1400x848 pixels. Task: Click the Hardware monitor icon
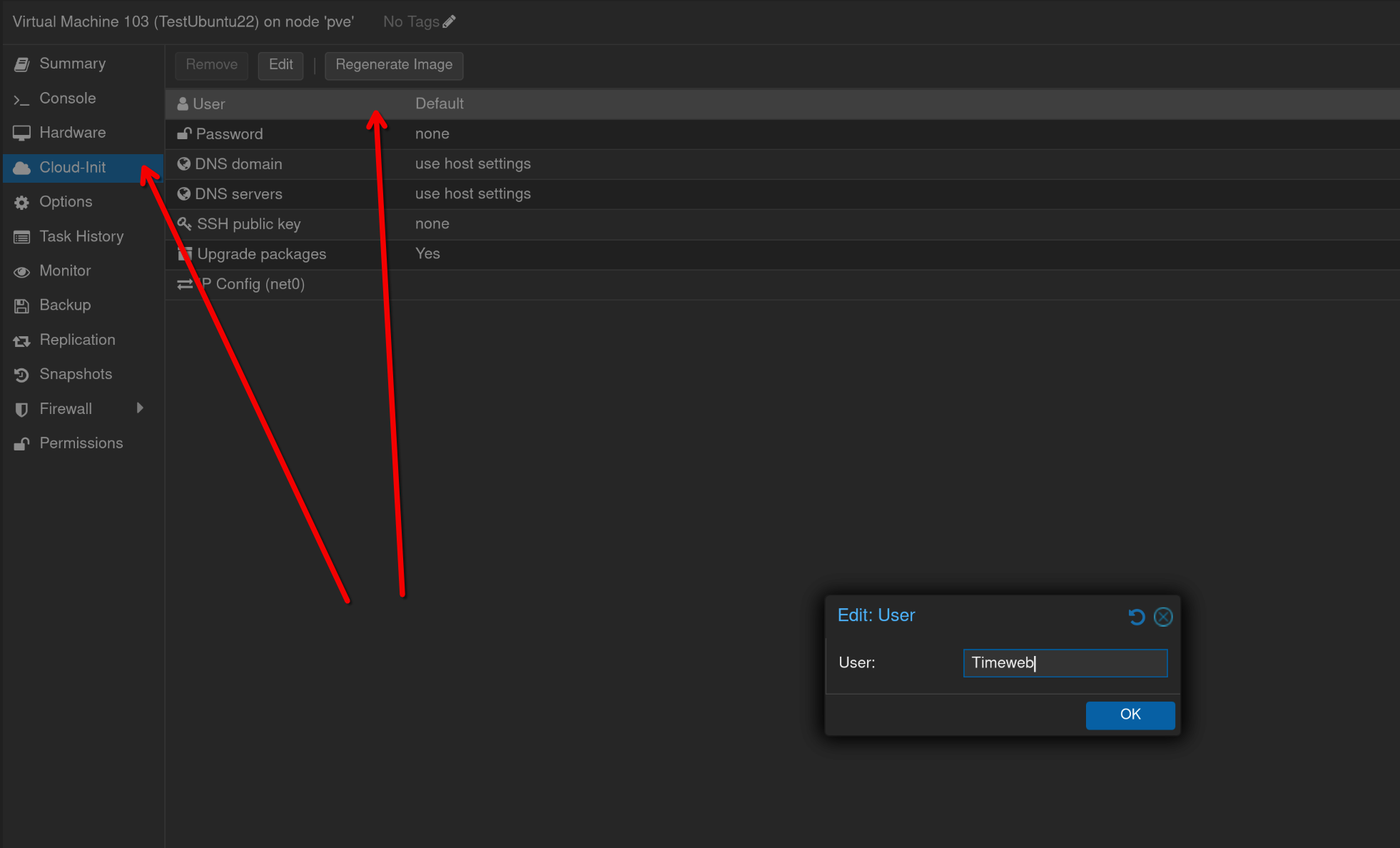pyautogui.click(x=22, y=133)
